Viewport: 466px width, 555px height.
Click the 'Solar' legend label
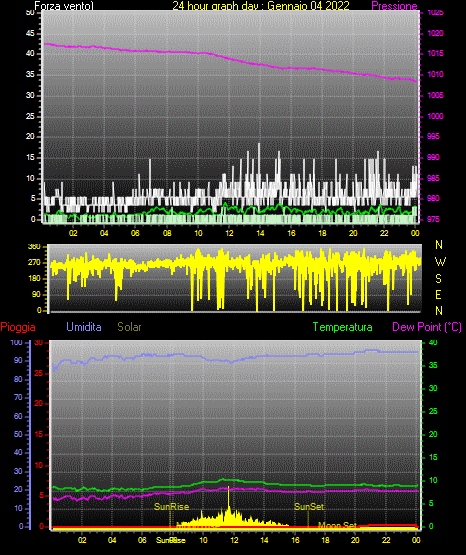pyautogui.click(x=129, y=327)
